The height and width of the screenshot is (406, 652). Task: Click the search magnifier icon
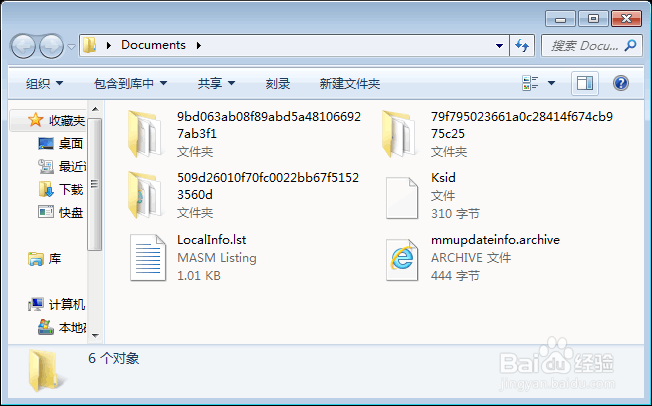coord(630,45)
